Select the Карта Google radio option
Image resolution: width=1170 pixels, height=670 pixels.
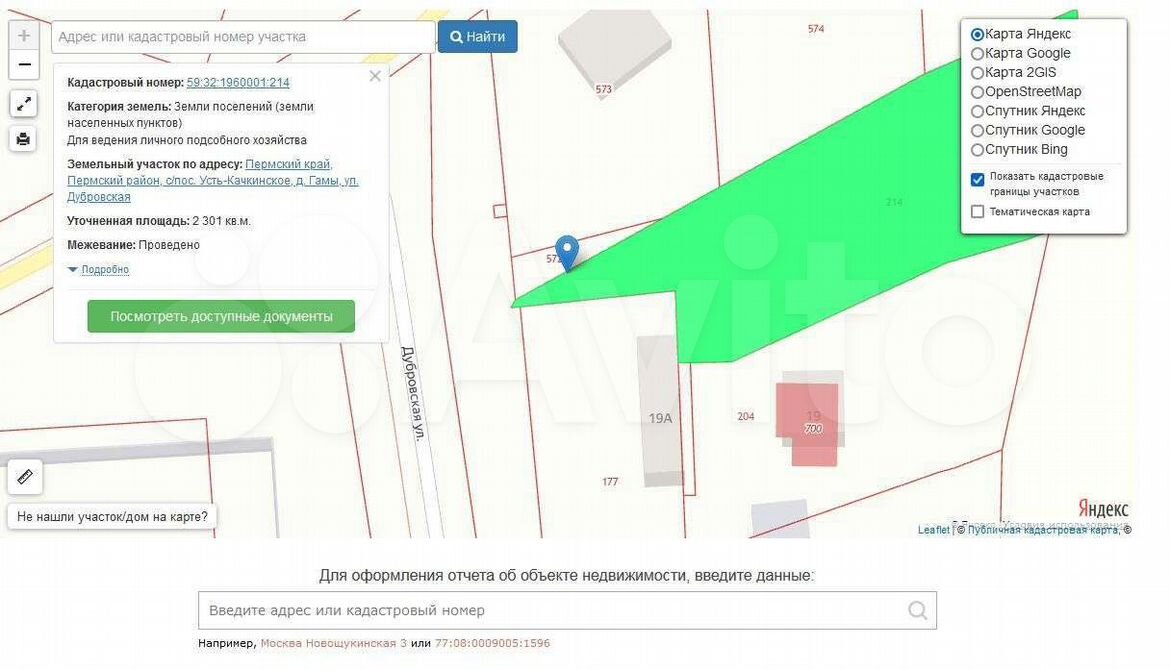(x=978, y=54)
